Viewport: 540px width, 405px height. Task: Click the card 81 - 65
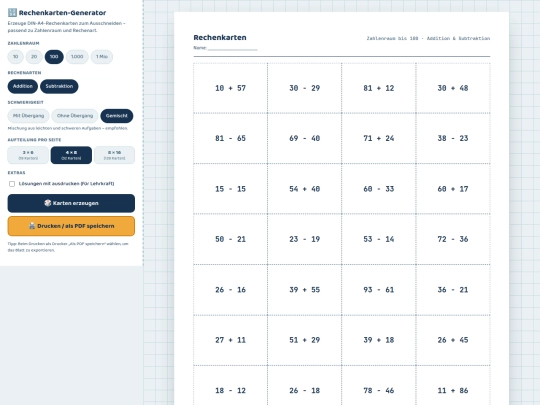[230, 138]
